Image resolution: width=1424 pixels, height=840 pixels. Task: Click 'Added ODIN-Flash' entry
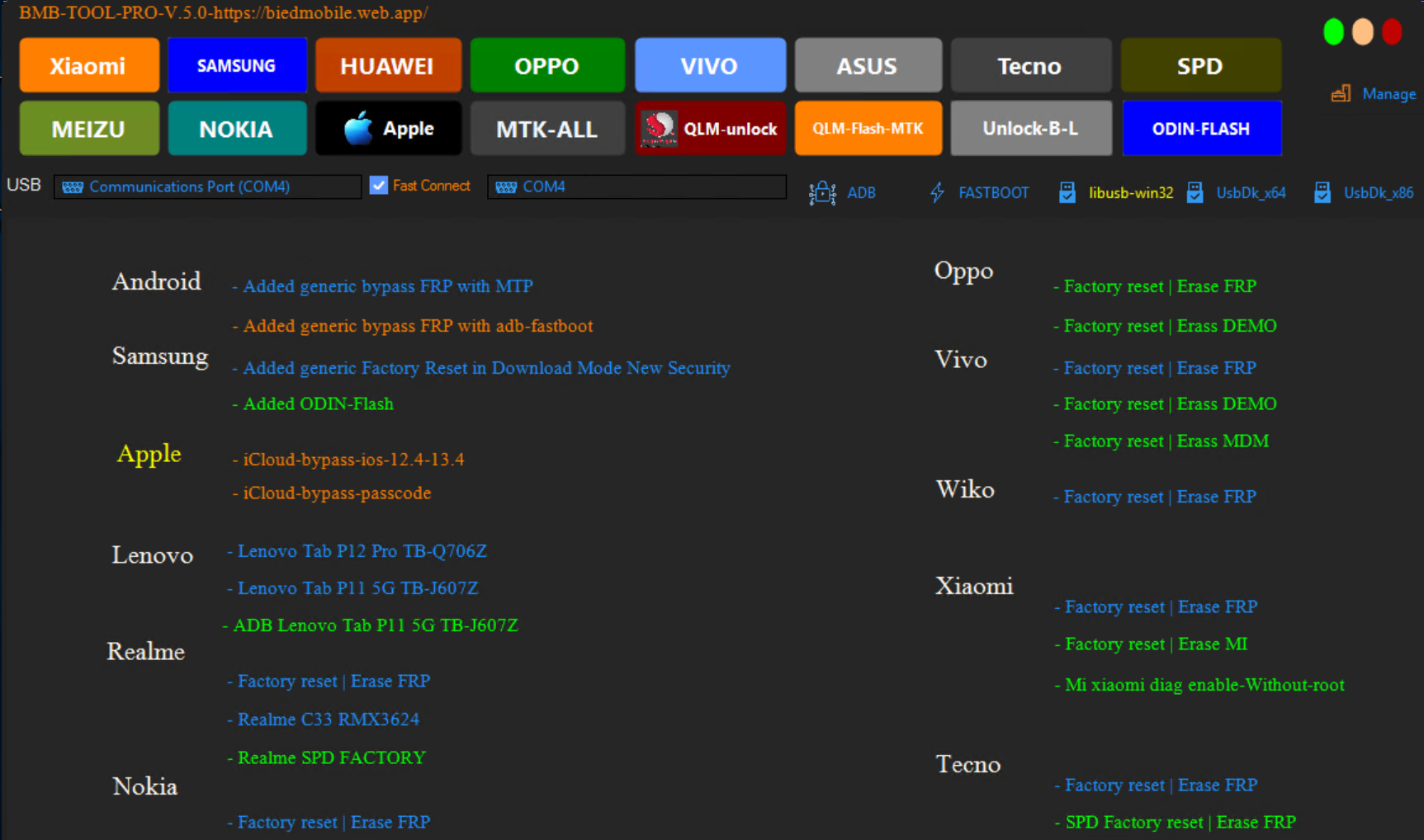[x=313, y=403]
